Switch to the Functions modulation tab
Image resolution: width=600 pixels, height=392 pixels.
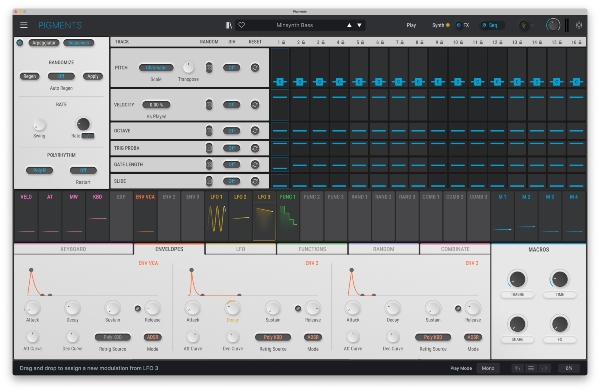[312, 249]
